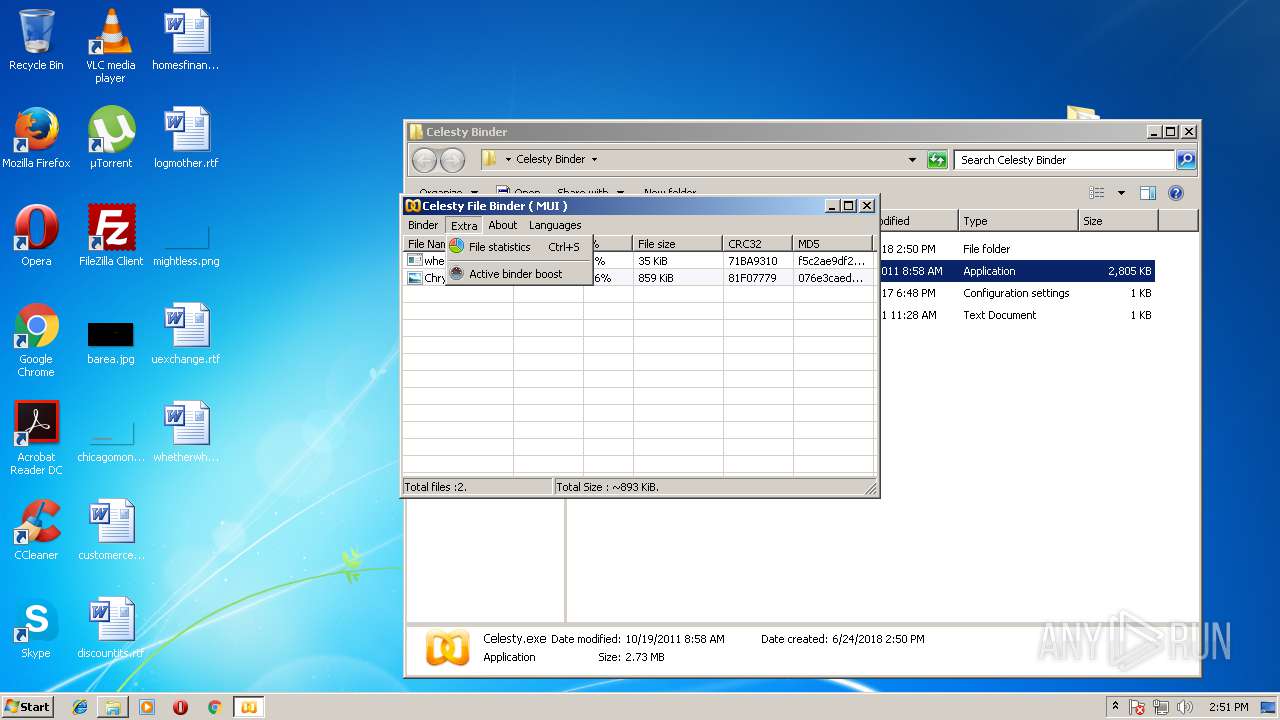Focus the Search Celesty Binder field
Screen dimensions: 1280x720
(x=1064, y=160)
